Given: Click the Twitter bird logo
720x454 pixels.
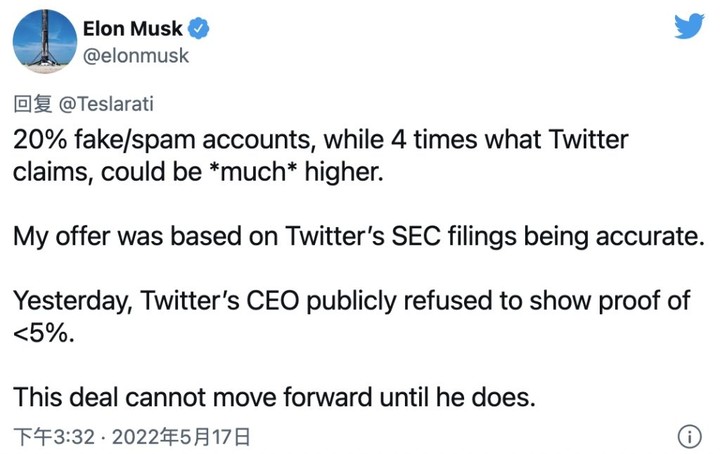Looking at the screenshot, I should pos(688,26).
